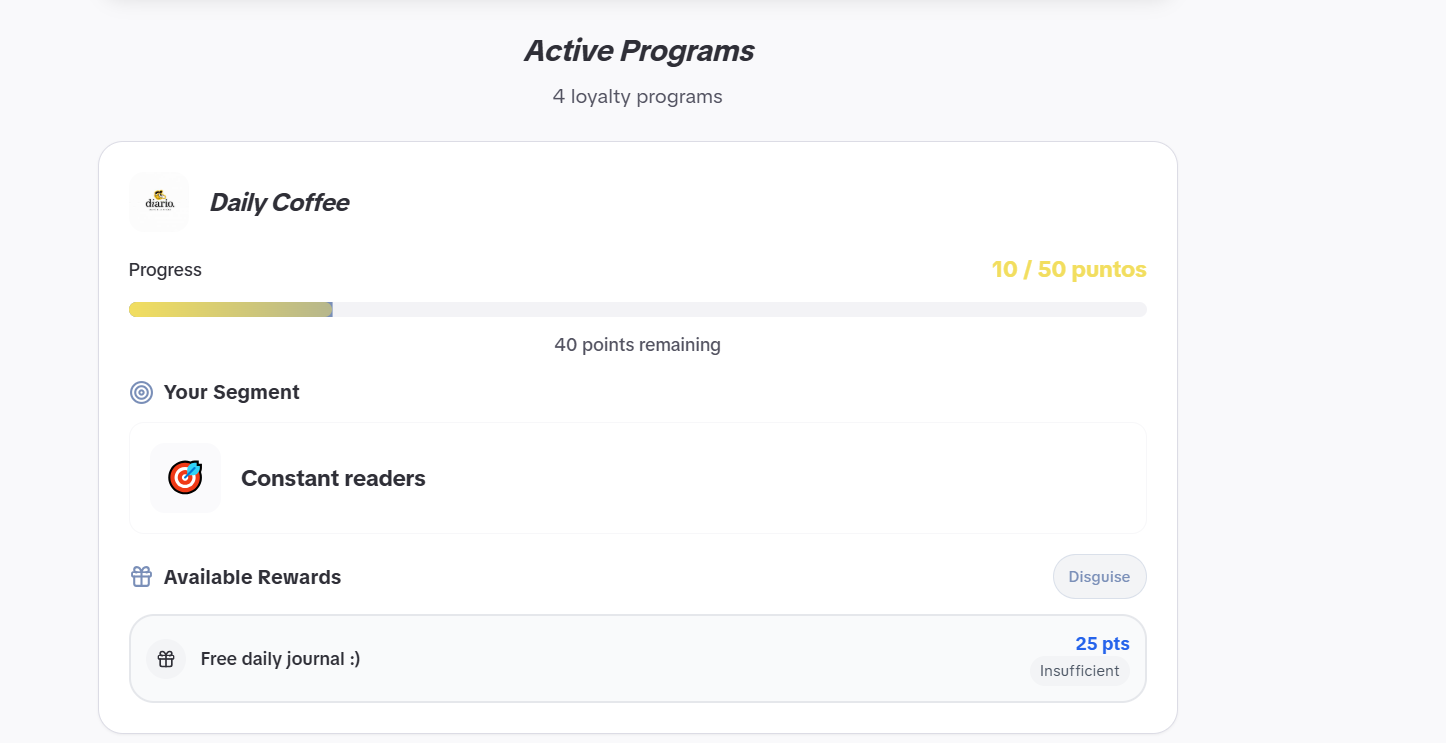Expand the Your Segment section

(x=232, y=392)
